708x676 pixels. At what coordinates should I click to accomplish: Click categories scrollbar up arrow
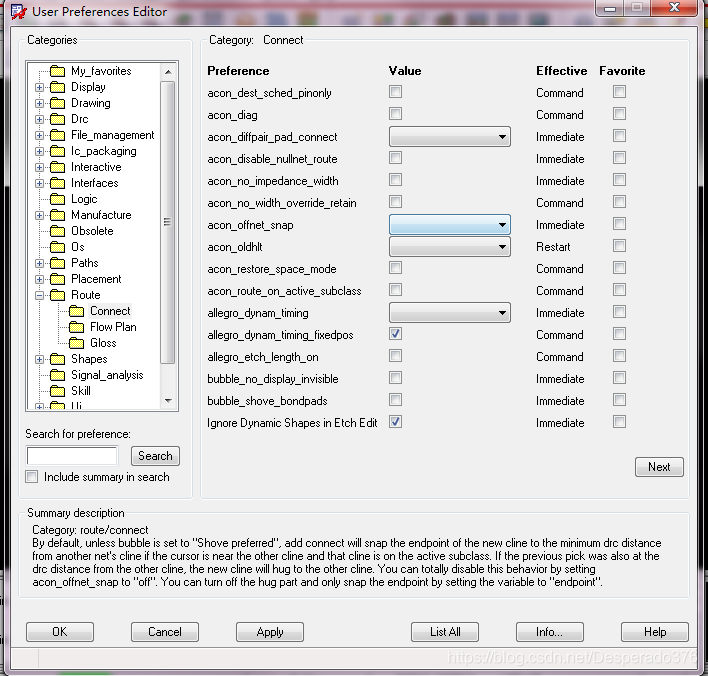point(168,72)
